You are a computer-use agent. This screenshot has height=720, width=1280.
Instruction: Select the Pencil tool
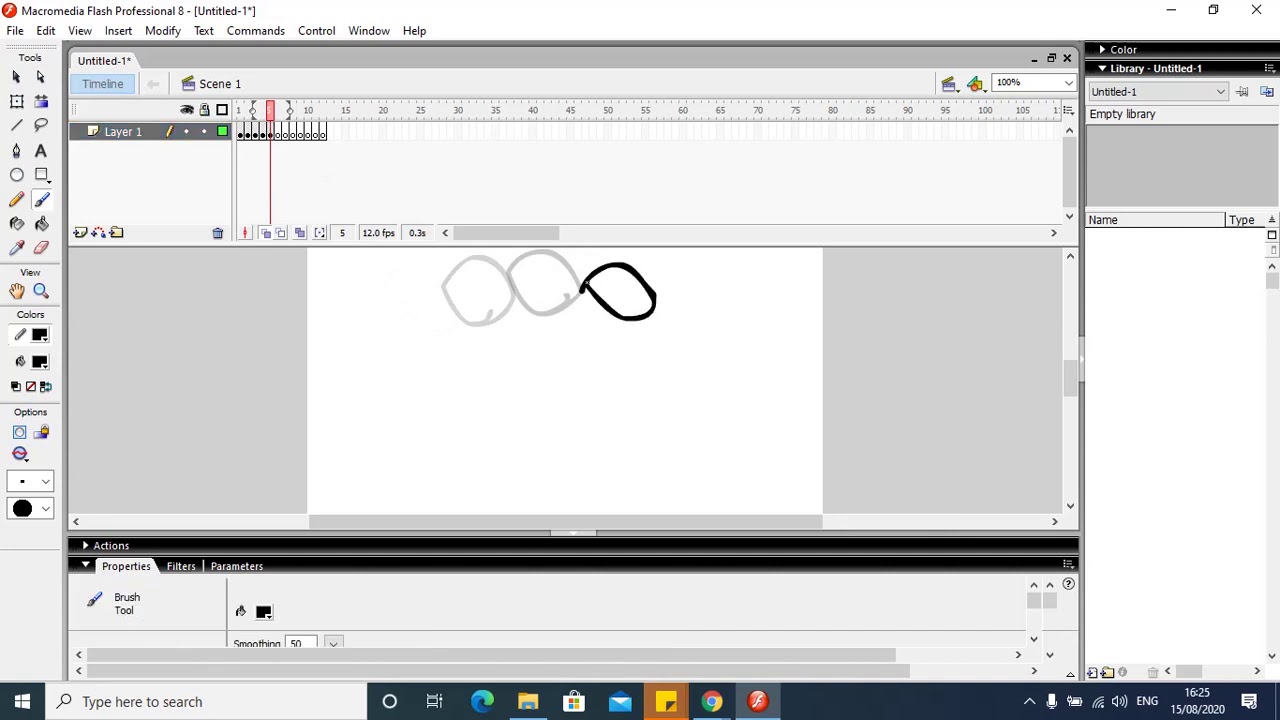pyautogui.click(x=16, y=200)
